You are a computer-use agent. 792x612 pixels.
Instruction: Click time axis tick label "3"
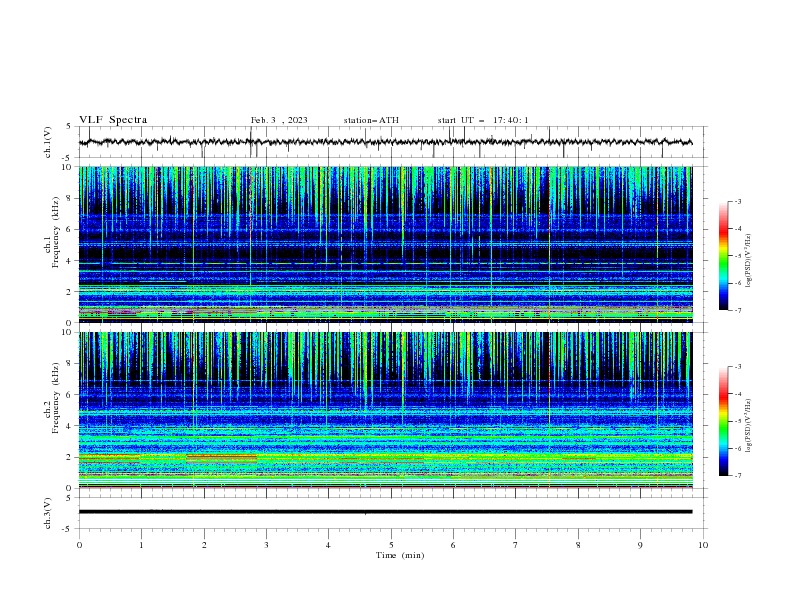click(x=266, y=545)
